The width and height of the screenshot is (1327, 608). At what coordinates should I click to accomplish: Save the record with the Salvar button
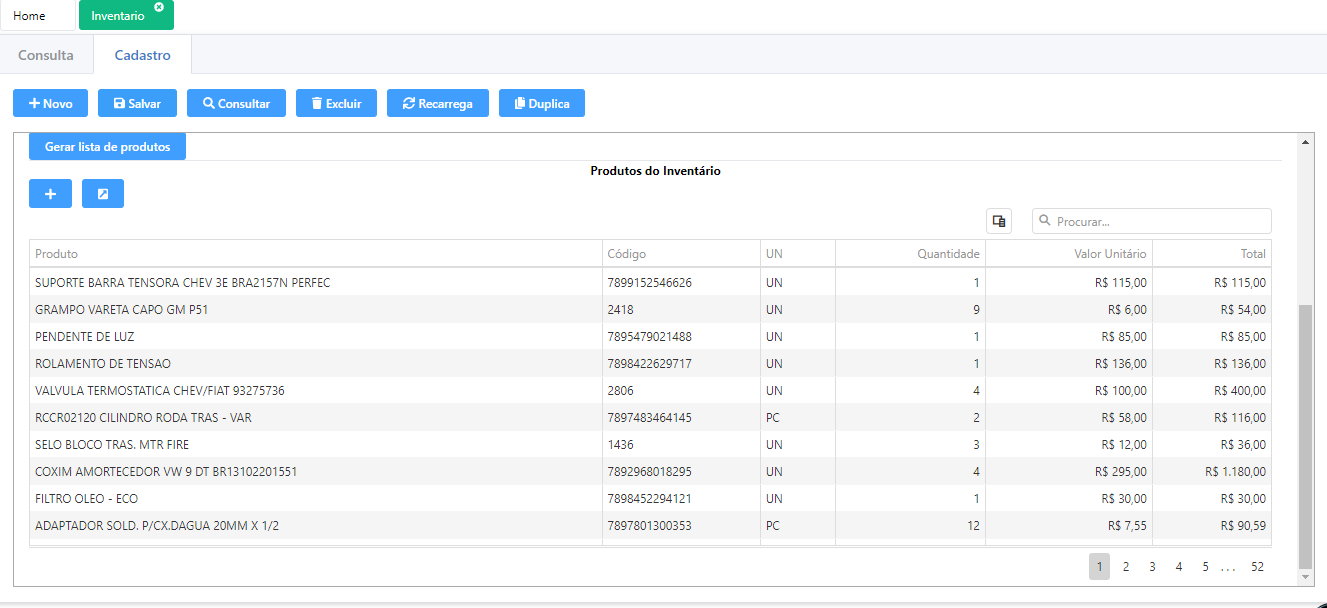[x=137, y=103]
